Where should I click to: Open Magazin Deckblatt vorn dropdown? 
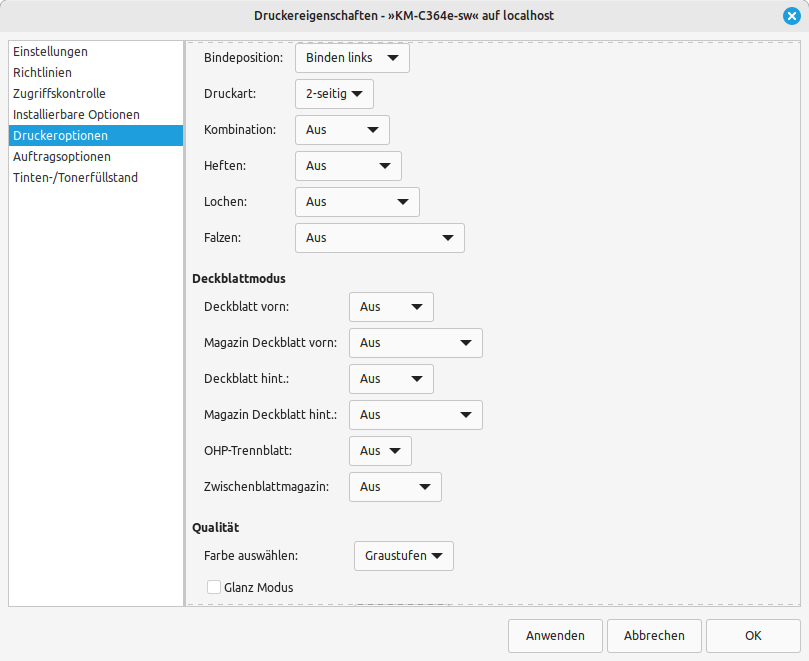coord(416,343)
